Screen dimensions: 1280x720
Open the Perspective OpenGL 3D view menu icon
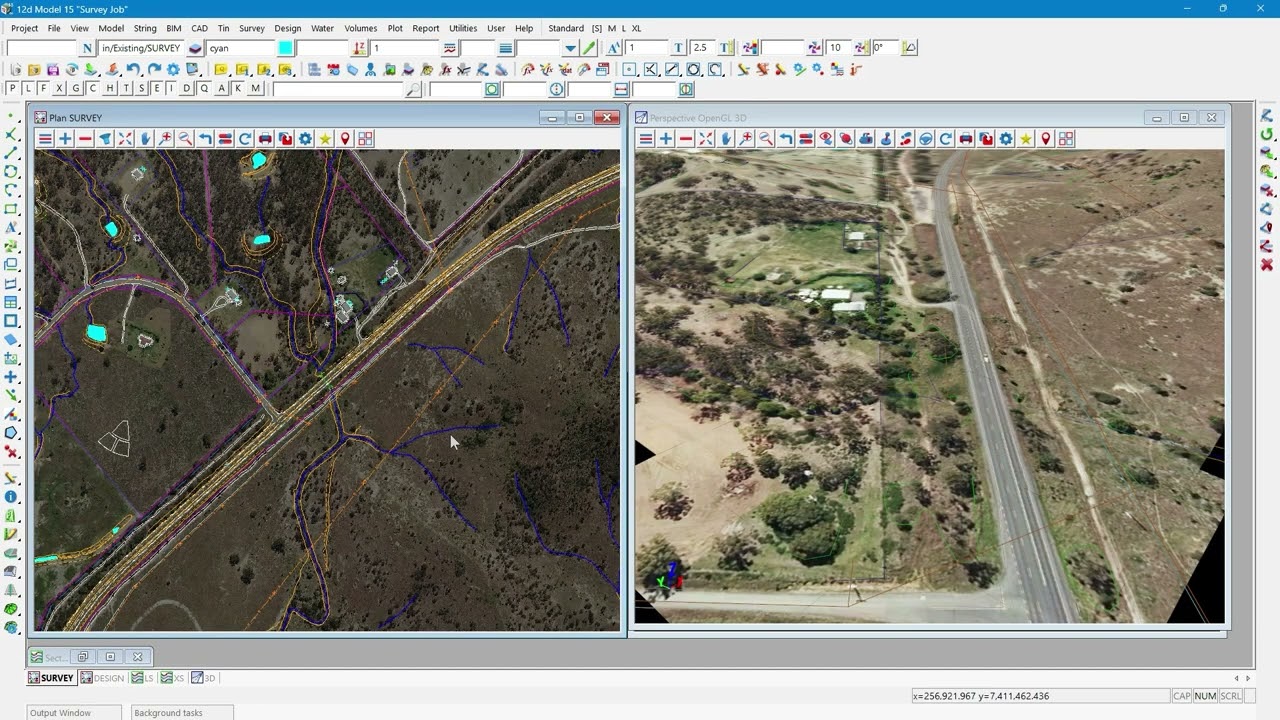(x=646, y=139)
